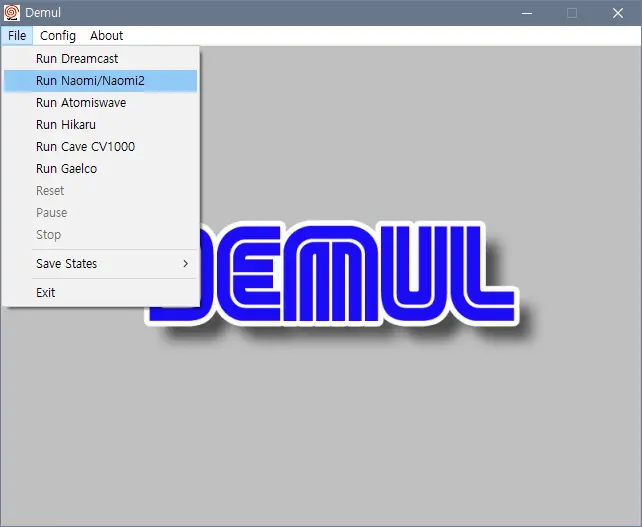Screen dimensions: 642x527
Task: Close the Demul window
Action: tap(618, 13)
